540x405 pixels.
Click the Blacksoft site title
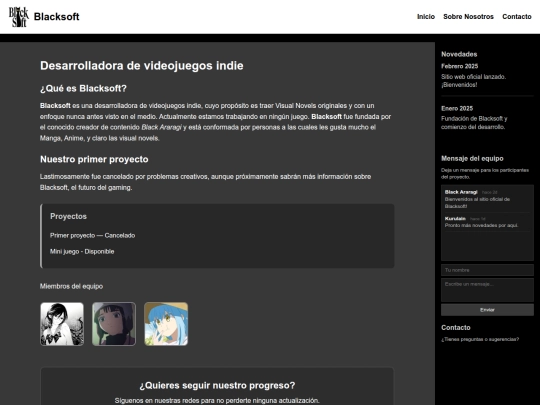(56, 17)
